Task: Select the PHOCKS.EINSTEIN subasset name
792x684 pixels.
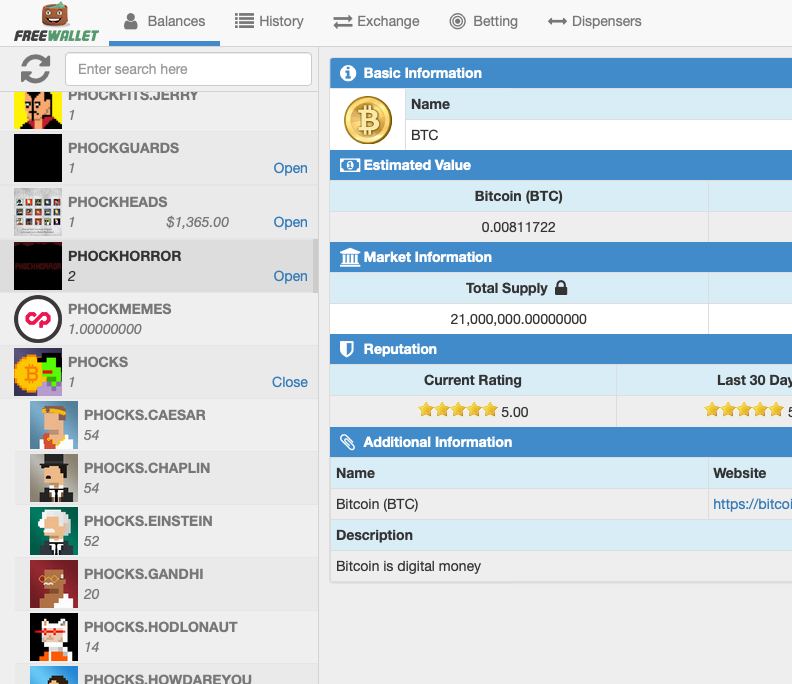Action: [148, 521]
